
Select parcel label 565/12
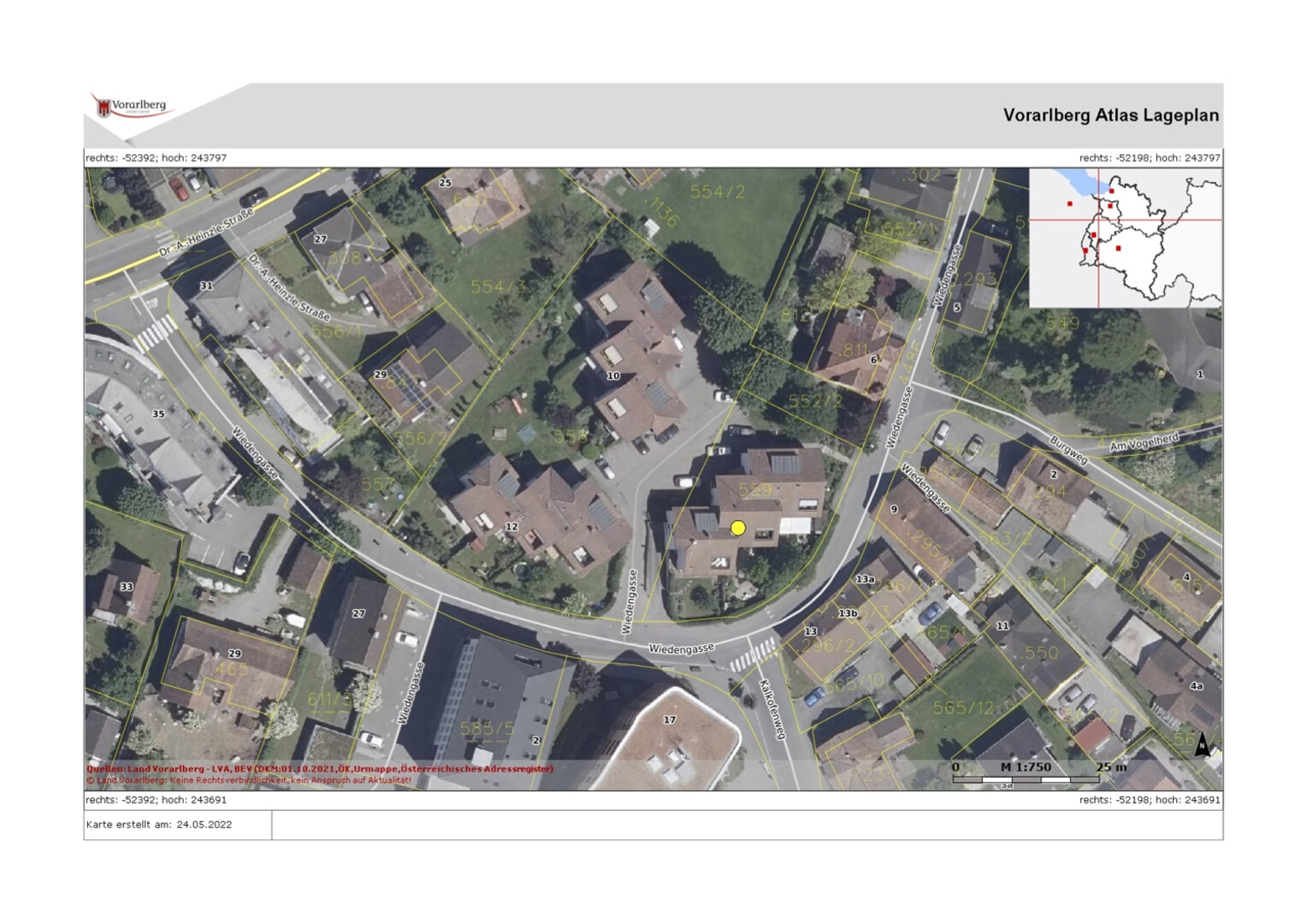963,708
